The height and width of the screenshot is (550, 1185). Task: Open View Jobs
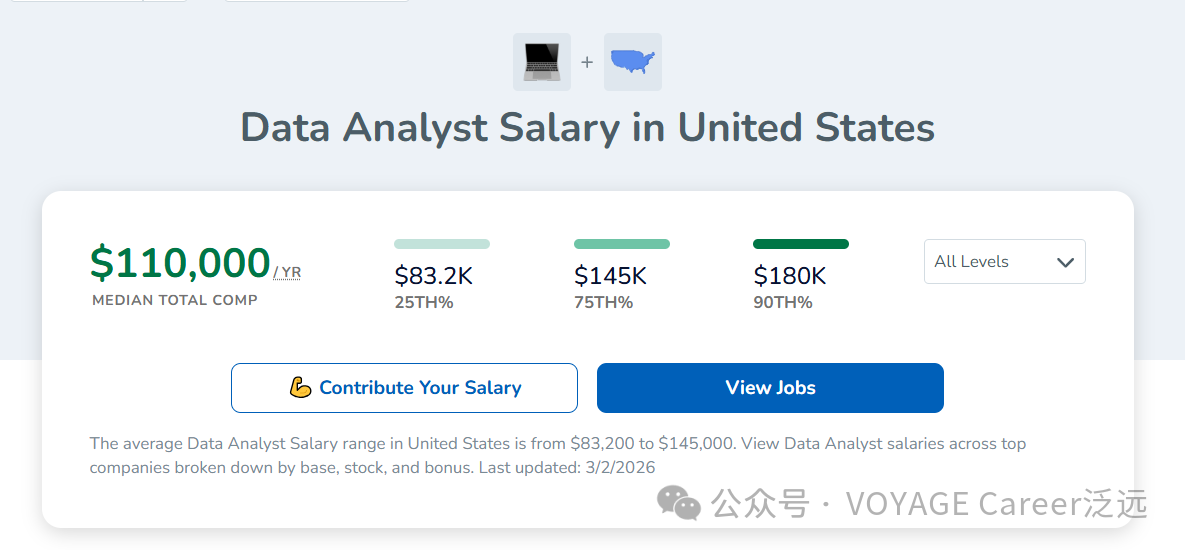tap(770, 388)
